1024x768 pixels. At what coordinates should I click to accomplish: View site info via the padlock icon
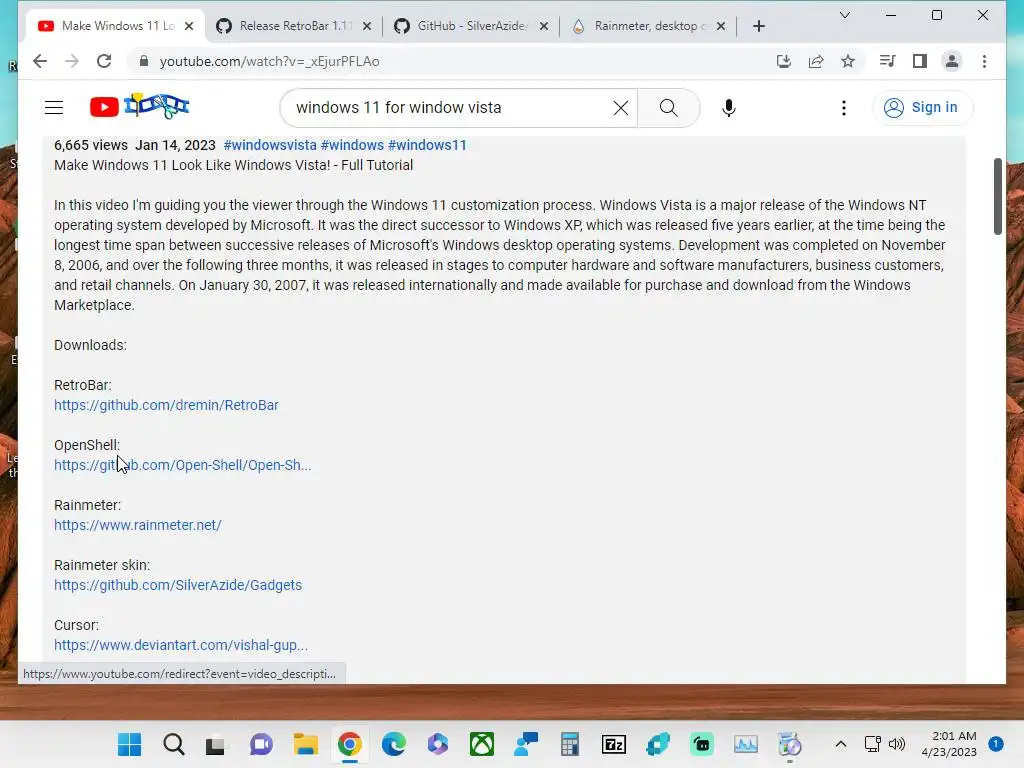(144, 61)
